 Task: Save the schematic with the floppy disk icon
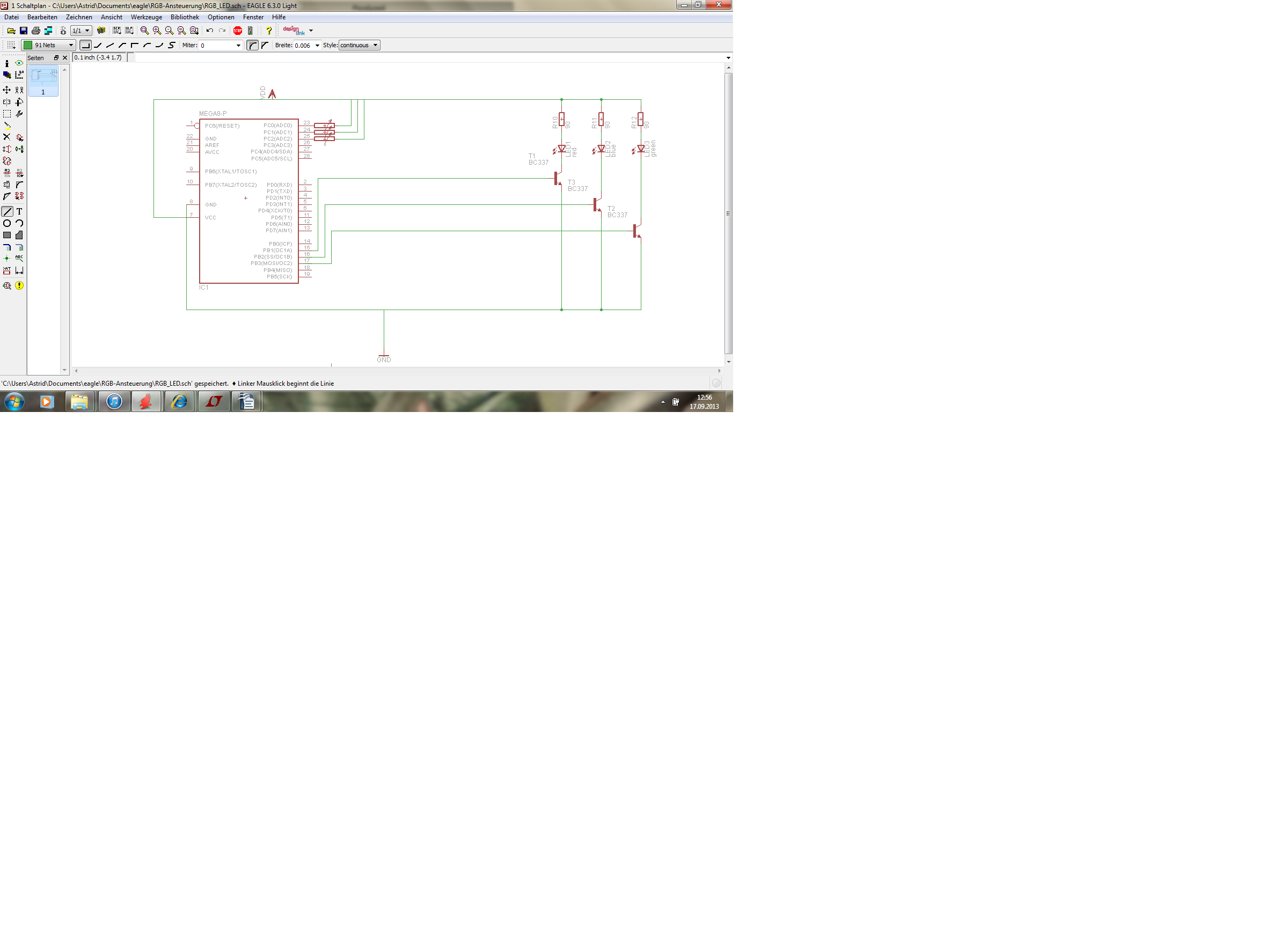click(x=23, y=31)
